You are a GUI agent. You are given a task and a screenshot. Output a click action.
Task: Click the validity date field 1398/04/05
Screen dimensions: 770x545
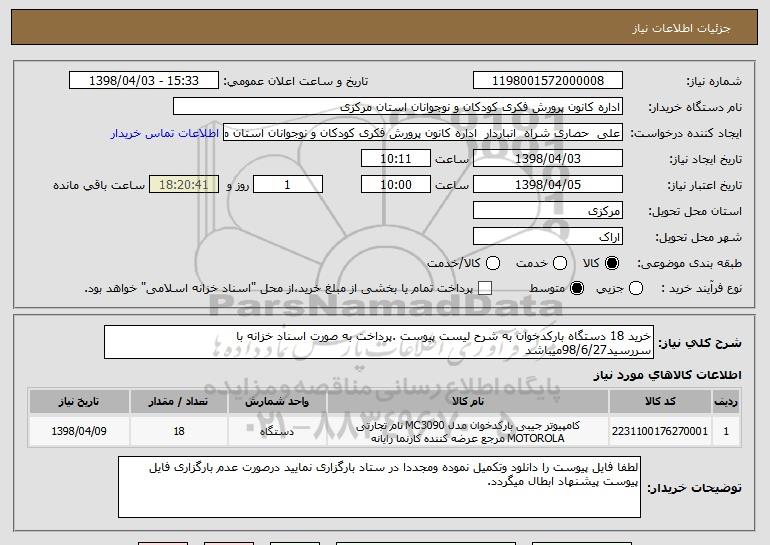coord(548,185)
